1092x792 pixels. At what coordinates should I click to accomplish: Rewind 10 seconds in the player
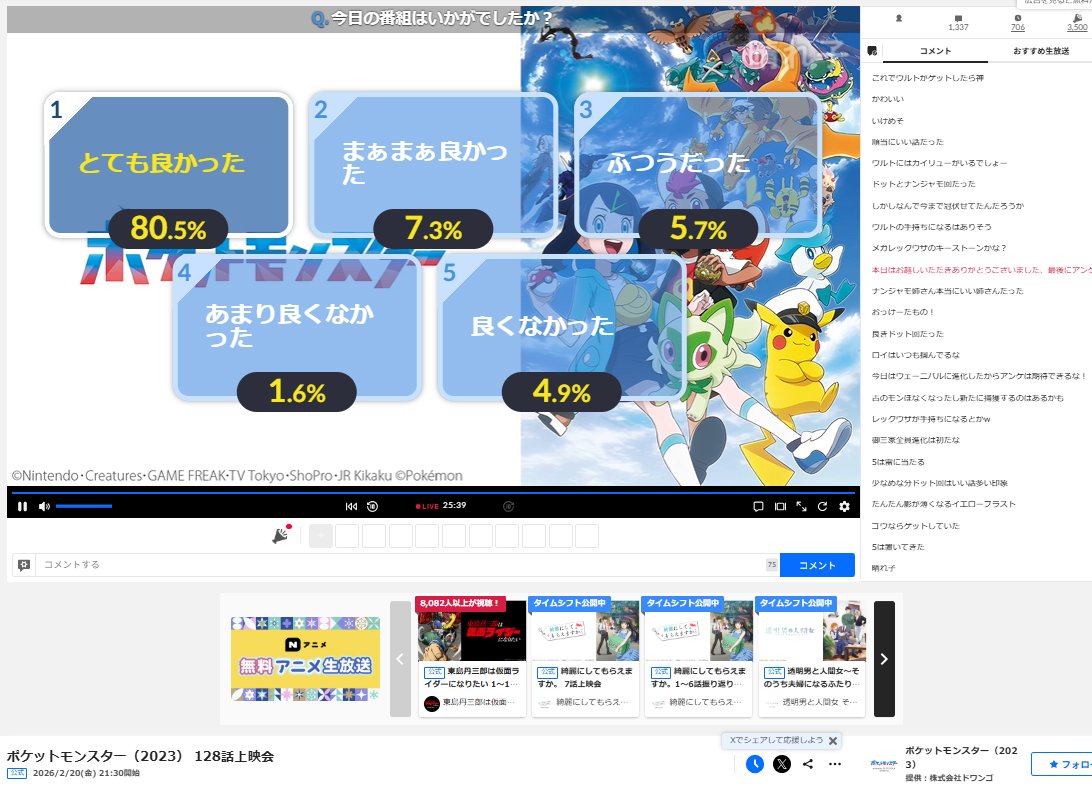point(373,506)
